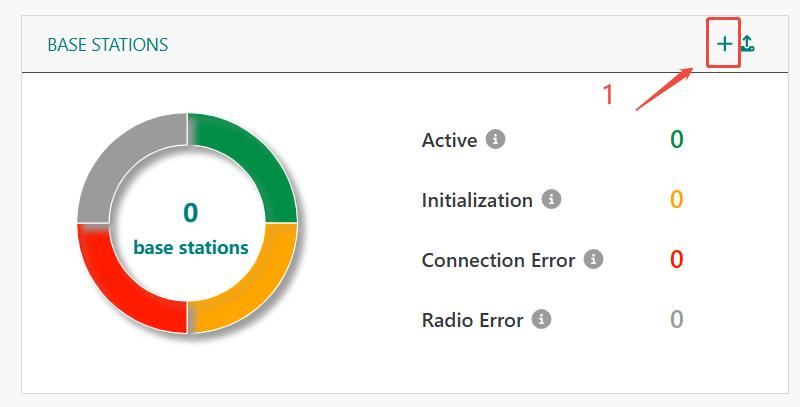The image size is (800, 407).
Task: Click the '0 base stations' center text
Action: pyautogui.click(x=190, y=230)
